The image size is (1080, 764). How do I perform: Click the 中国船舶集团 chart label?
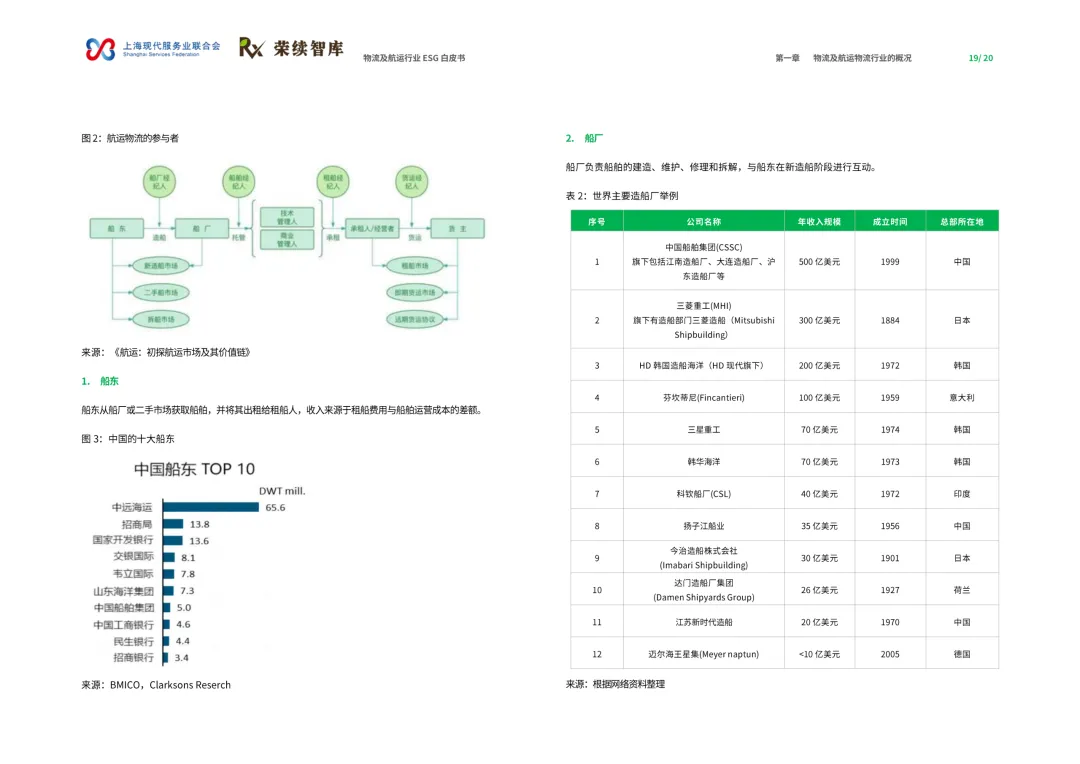tap(124, 608)
